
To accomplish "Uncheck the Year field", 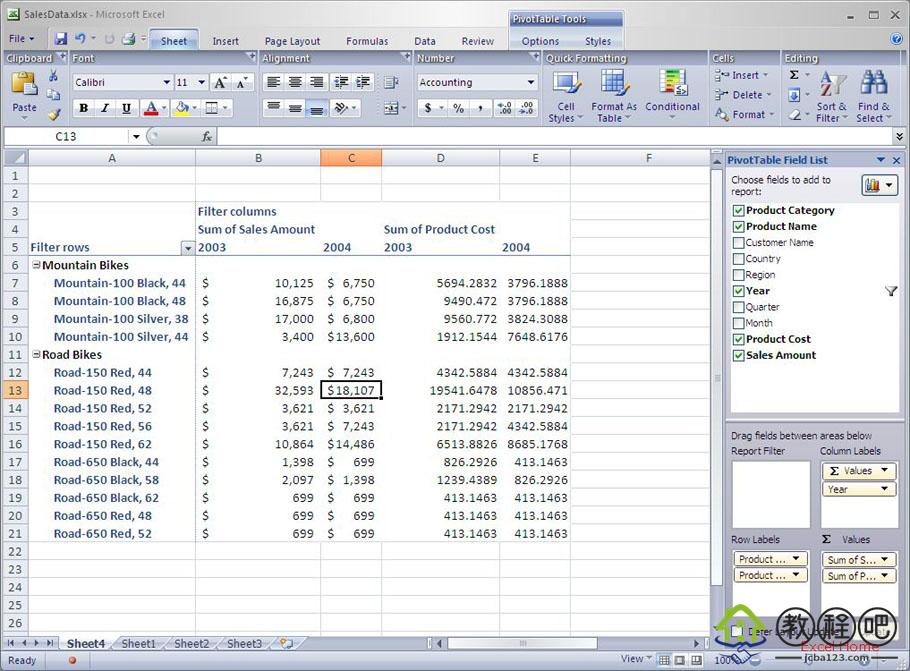I will click(738, 291).
